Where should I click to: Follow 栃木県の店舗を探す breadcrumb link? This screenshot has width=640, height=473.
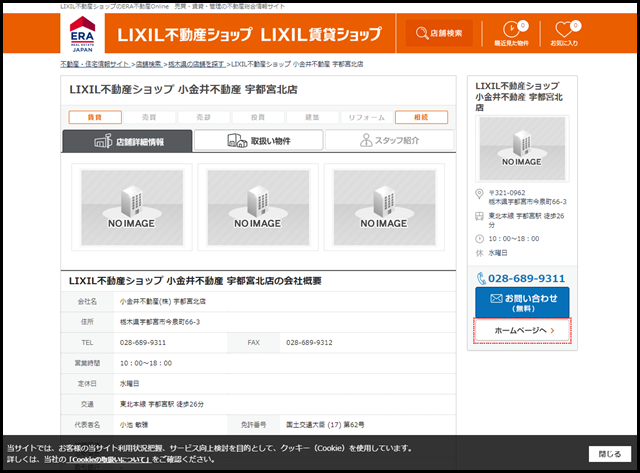[x=196, y=64]
